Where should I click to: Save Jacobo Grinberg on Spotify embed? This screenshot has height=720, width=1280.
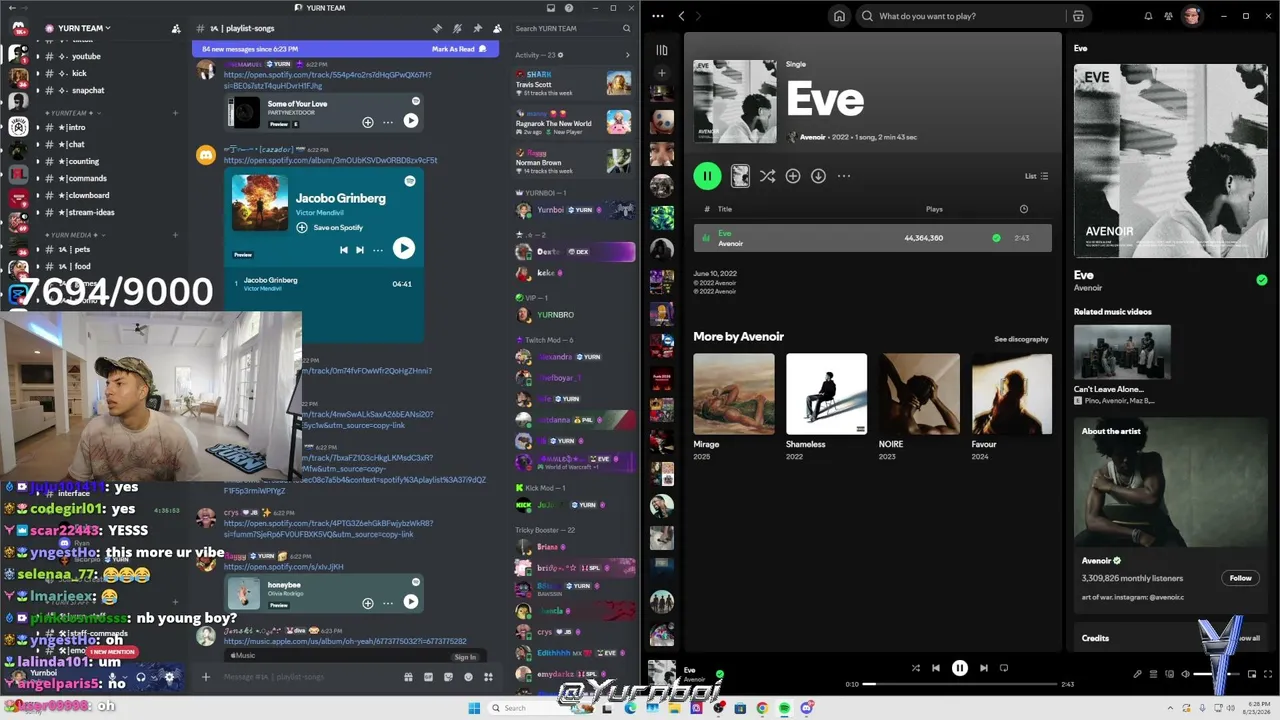pyautogui.click(x=330, y=228)
